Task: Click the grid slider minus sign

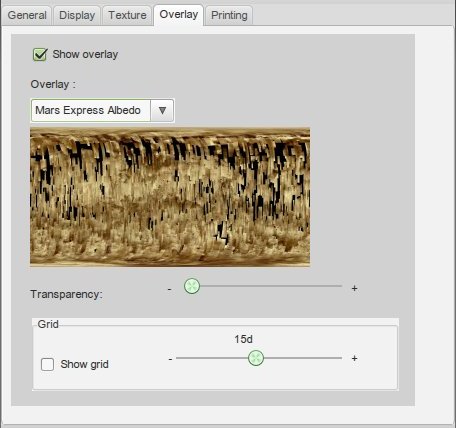Action: tap(170, 359)
